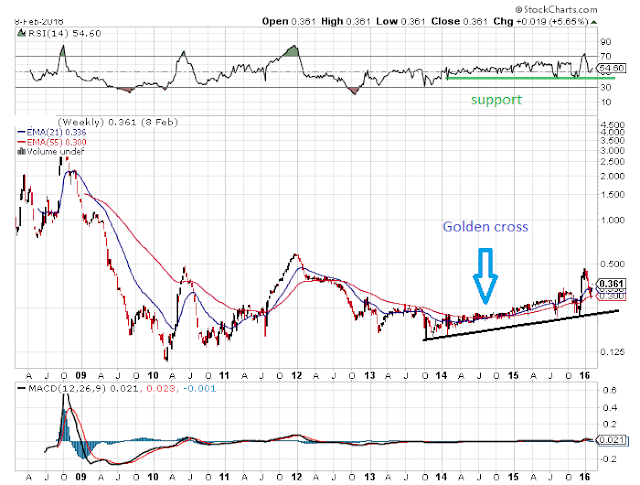The width and height of the screenshot is (640, 485).
Task: Click year 16 on the price chart time axis
Action: 585,376
